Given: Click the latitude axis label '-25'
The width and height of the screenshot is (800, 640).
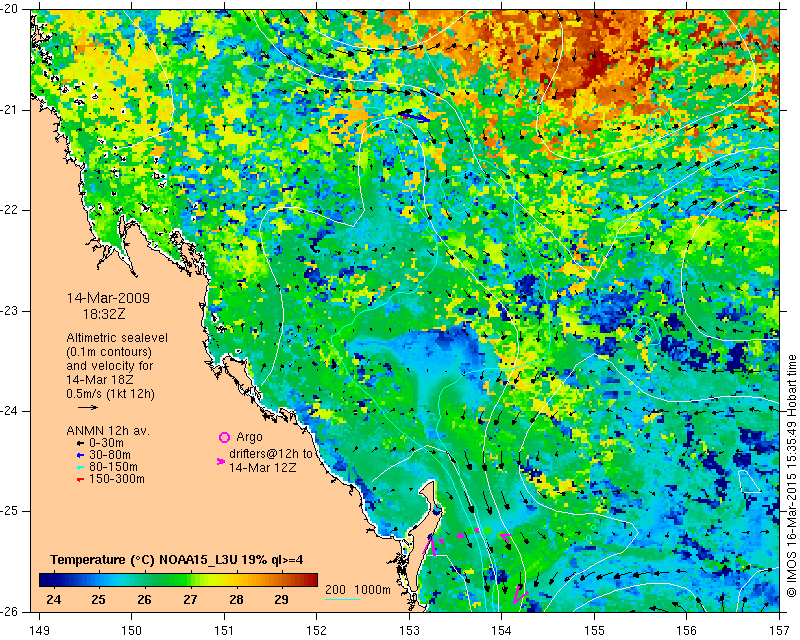Looking at the screenshot, I should [x=11, y=511].
